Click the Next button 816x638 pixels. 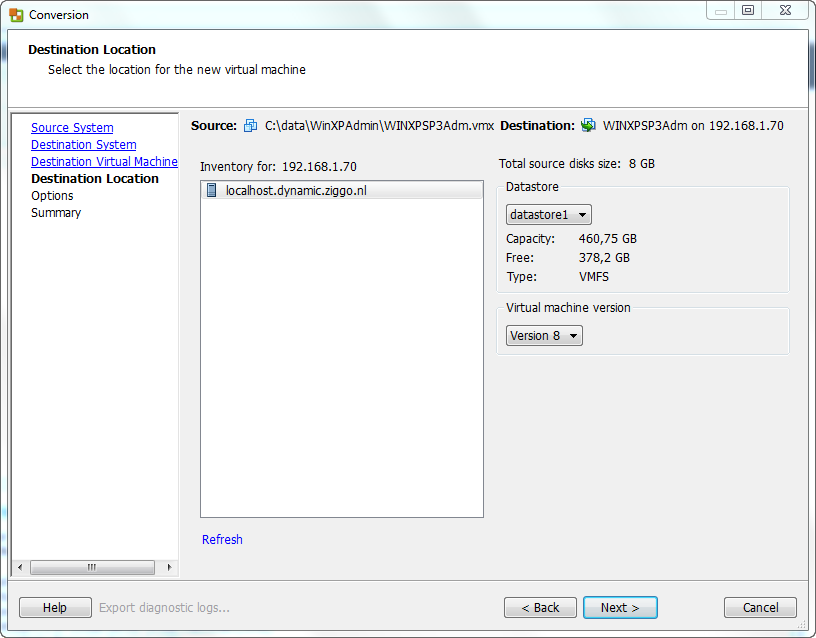coord(620,608)
